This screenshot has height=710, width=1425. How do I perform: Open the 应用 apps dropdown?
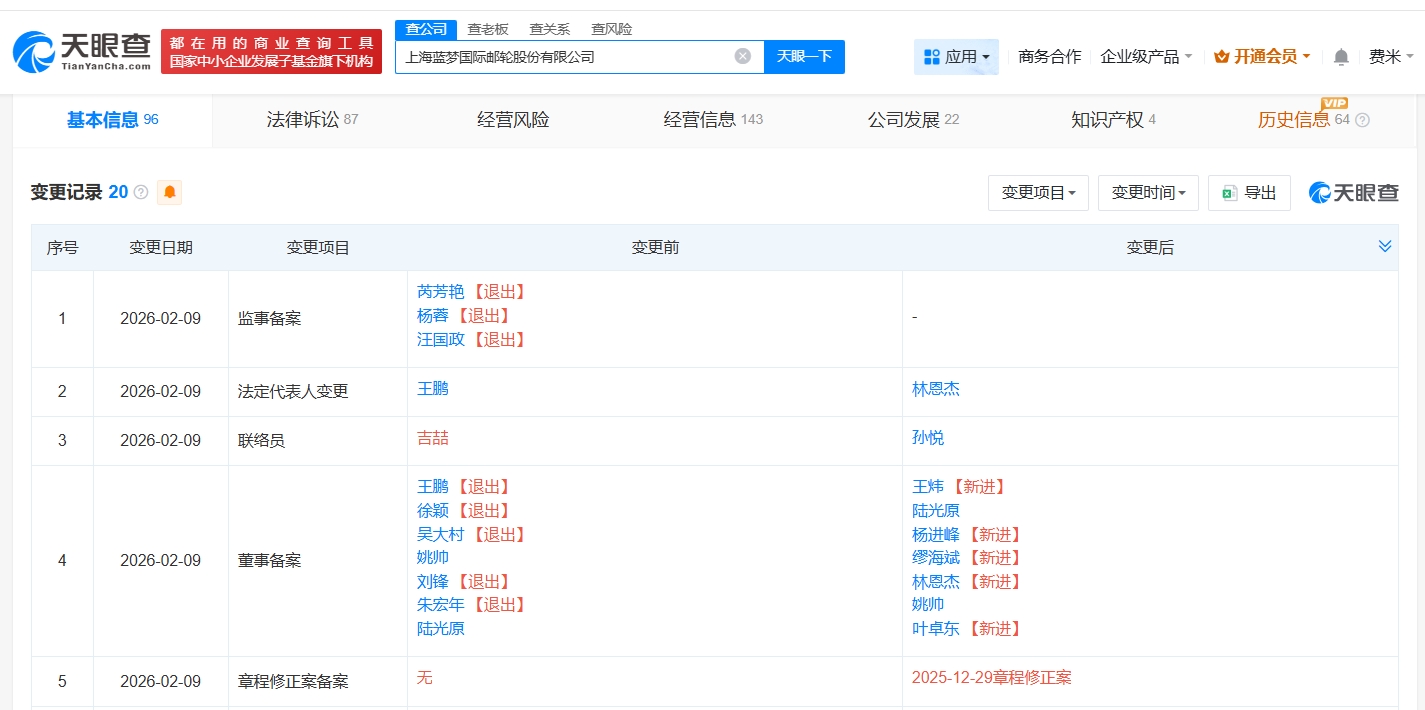(956, 57)
